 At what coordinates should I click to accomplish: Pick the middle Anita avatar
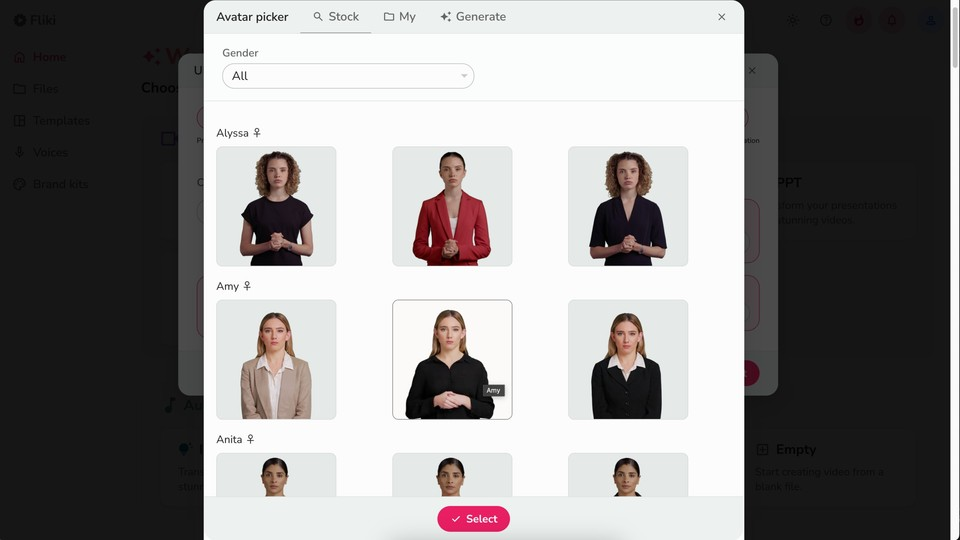coord(452,474)
